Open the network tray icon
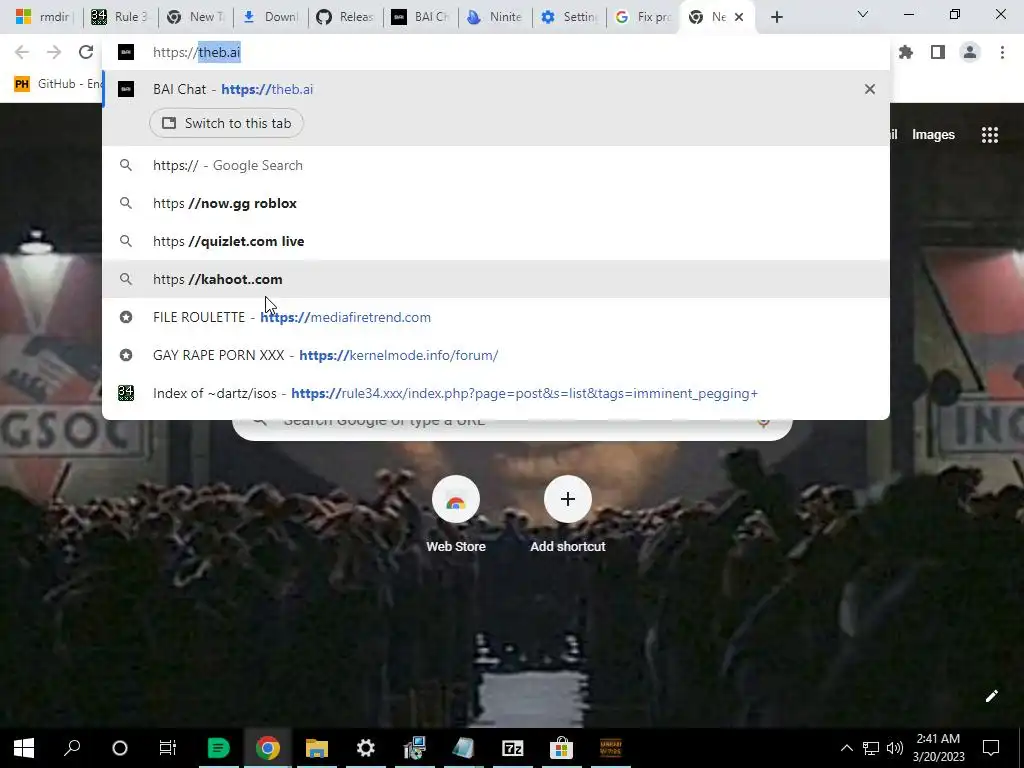The height and width of the screenshot is (768, 1024). pos(871,748)
